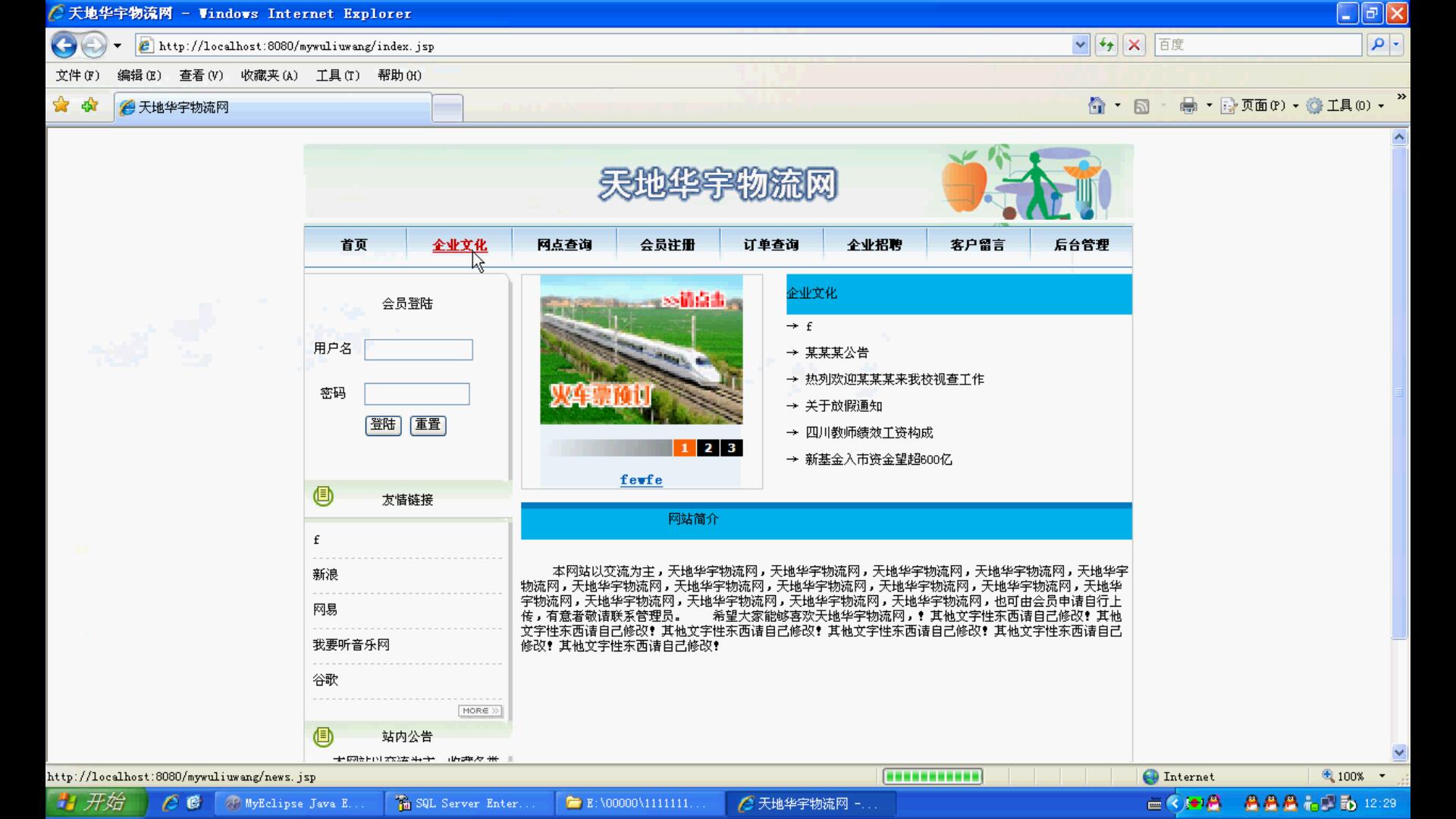Click the Home page icon
Image resolution: width=1456 pixels, height=819 pixels.
1097,105
